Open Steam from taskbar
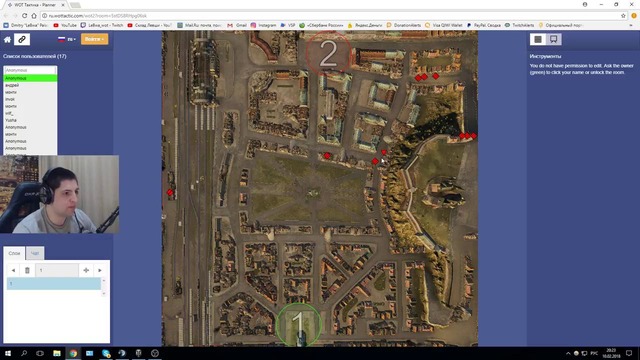Image resolution: width=640 pixels, height=360 pixels. point(122,353)
